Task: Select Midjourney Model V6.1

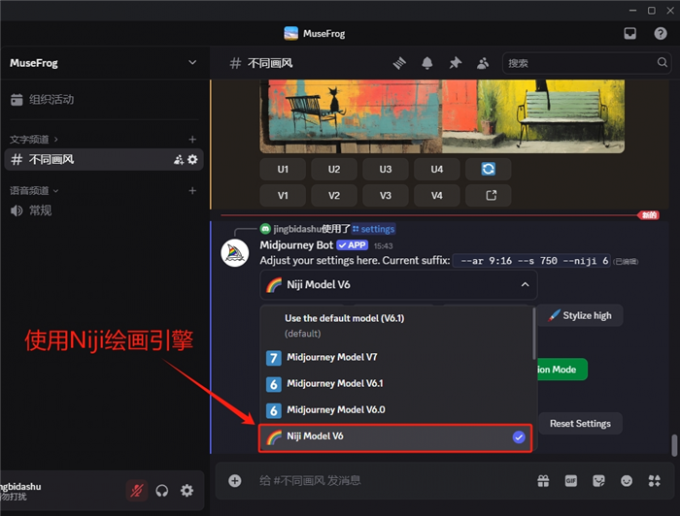Action: coord(396,384)
